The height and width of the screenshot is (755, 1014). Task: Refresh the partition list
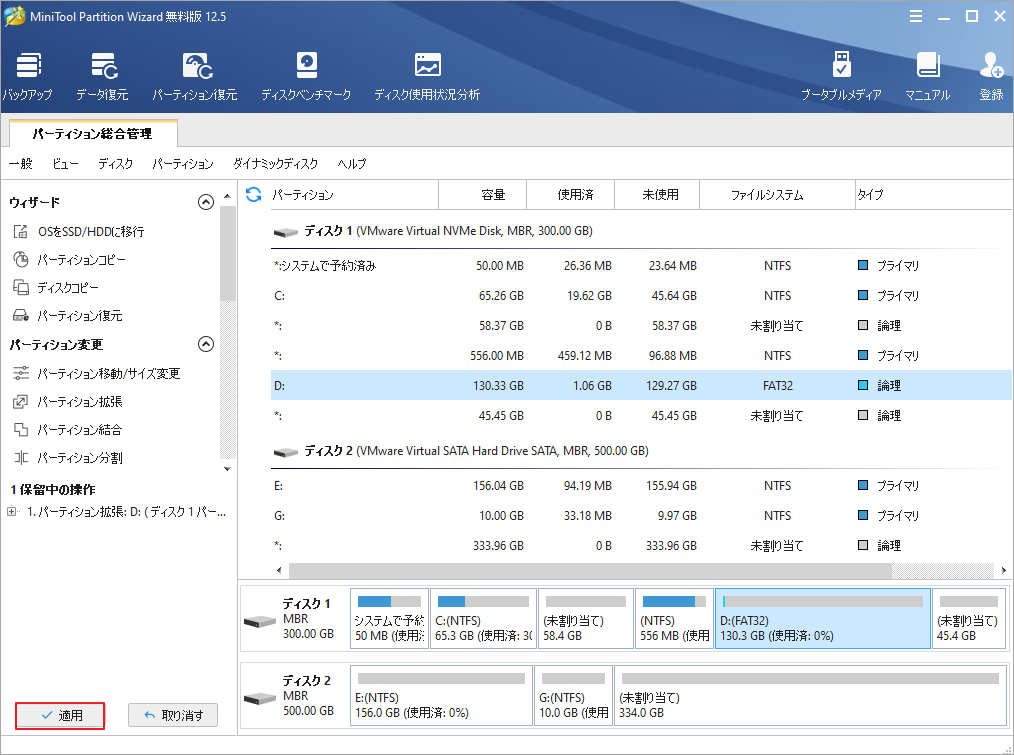(254, 194)
